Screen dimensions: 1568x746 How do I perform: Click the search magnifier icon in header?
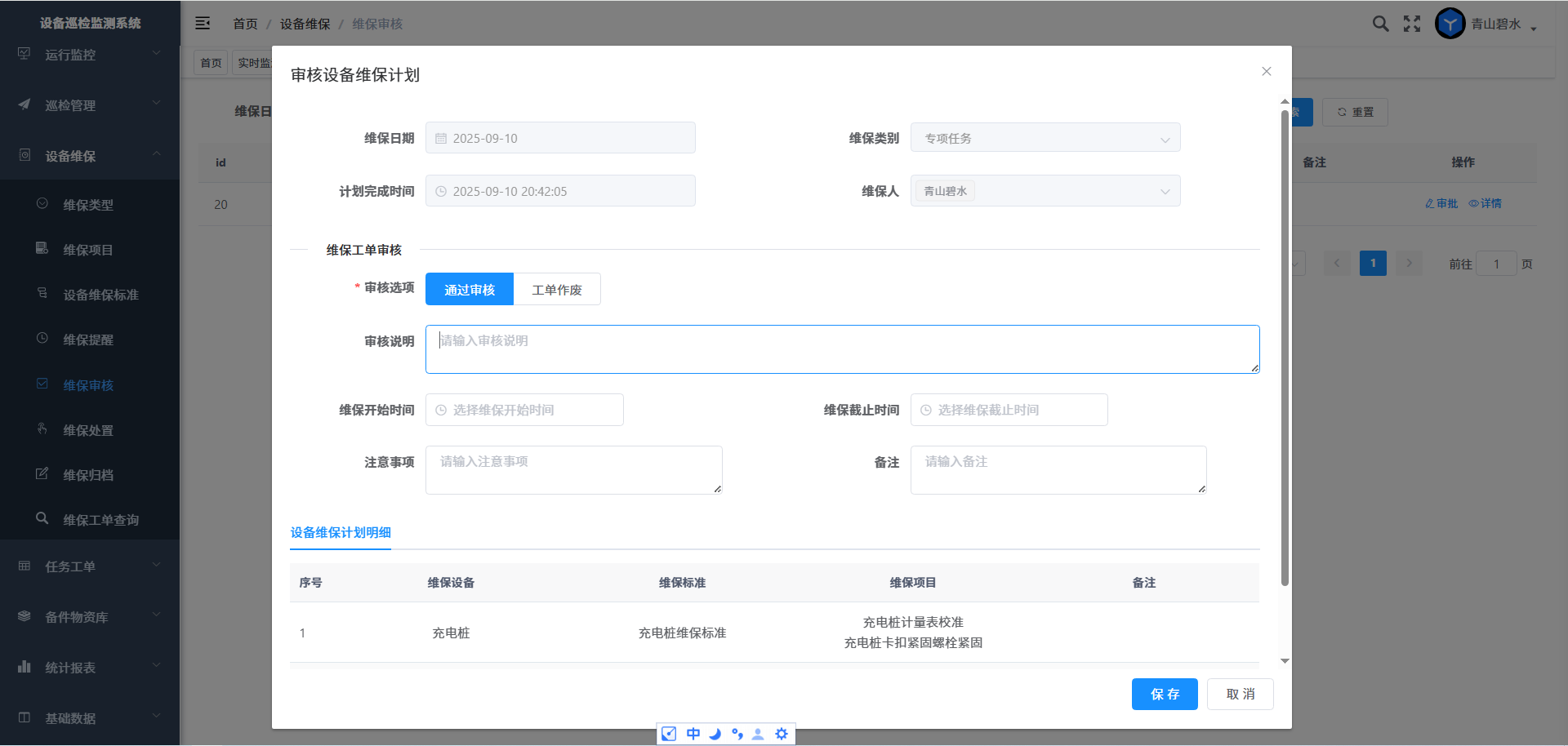(1380, 24)
